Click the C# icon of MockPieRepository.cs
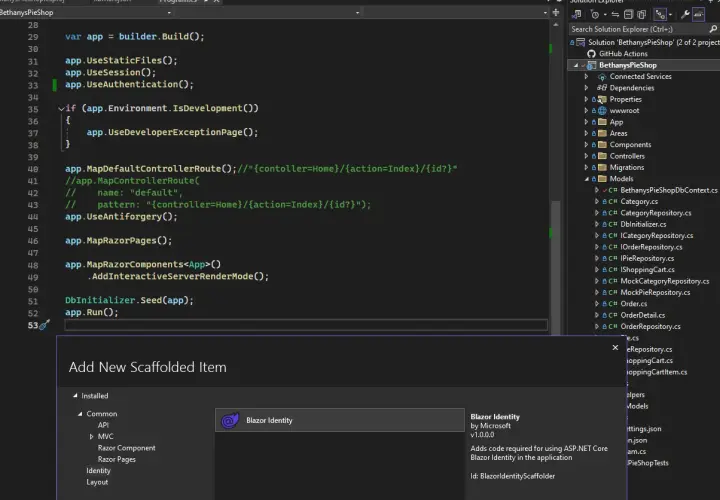 click(613, 292)
